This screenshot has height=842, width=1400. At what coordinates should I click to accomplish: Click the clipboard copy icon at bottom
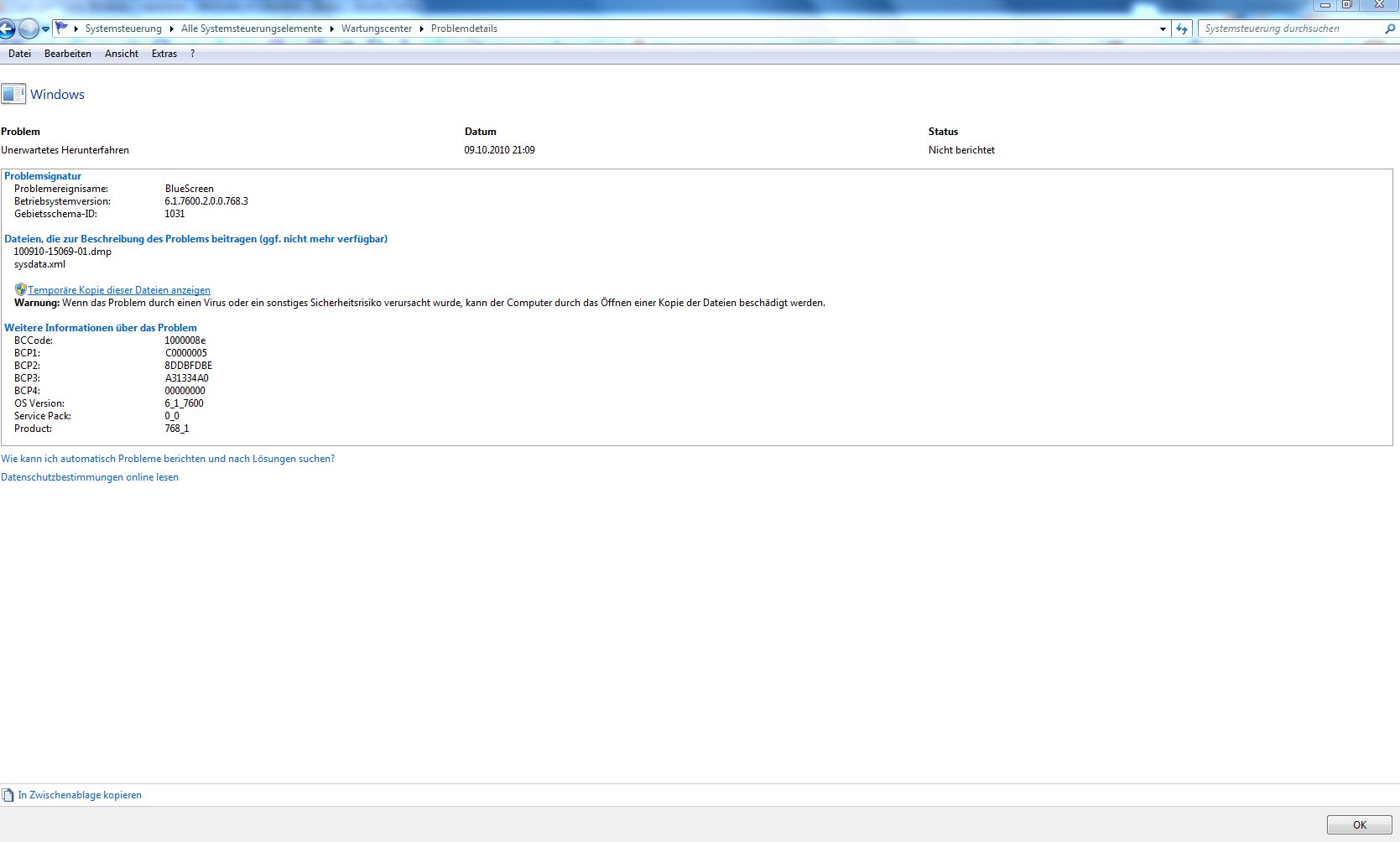[8, 795]
